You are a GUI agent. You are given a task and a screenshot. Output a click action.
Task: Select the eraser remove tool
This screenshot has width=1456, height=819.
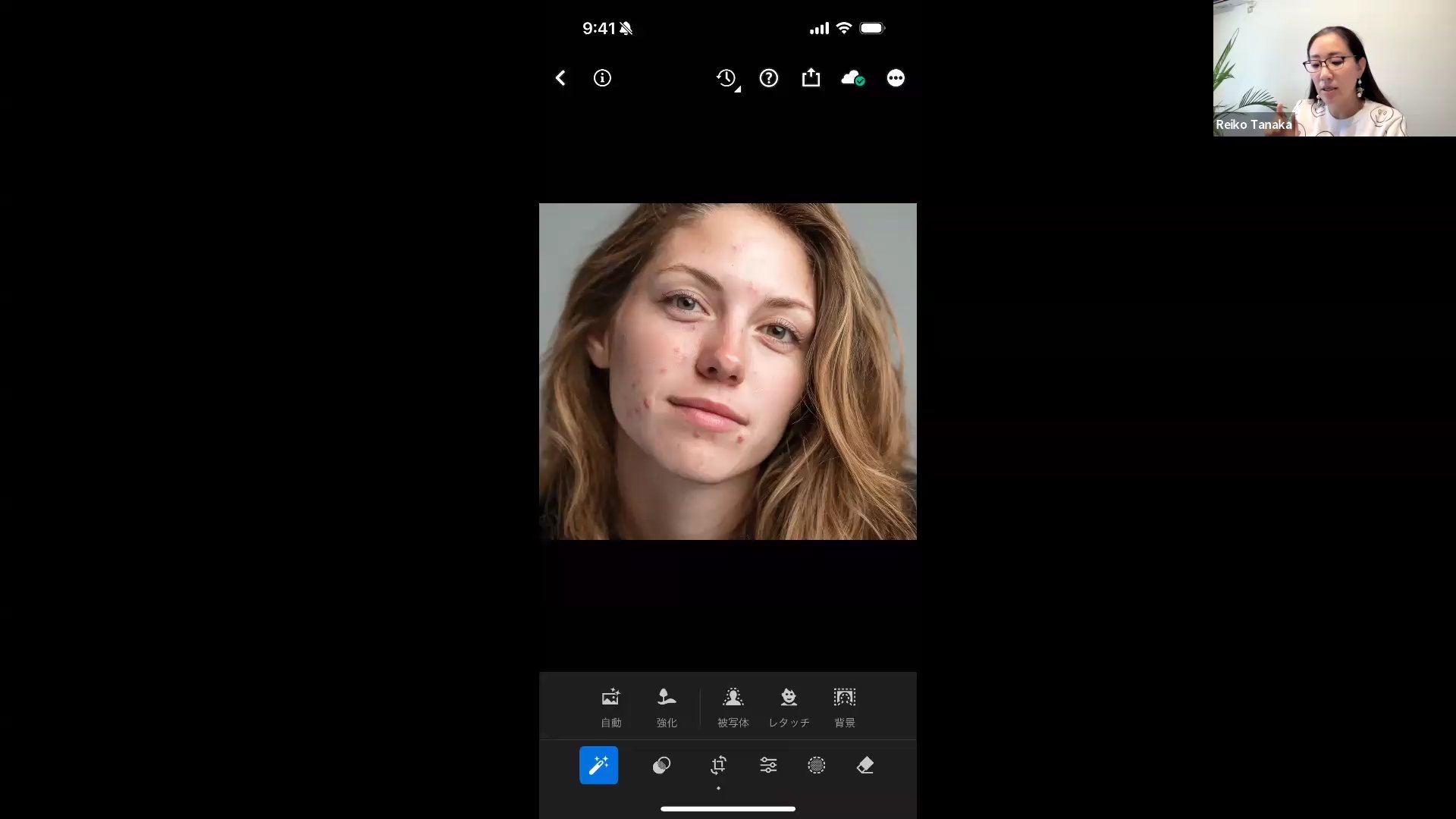point(865,765)
